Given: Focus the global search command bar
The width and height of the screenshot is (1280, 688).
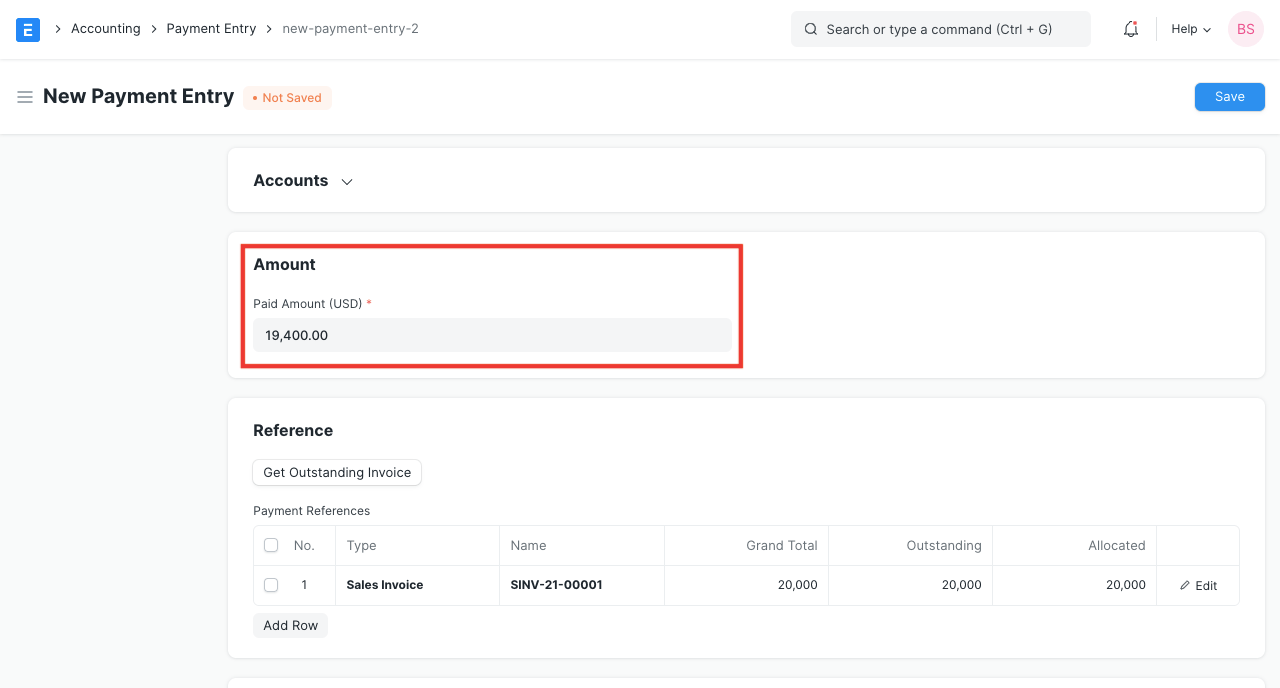Looking at the screenshot, I should 940,29.
